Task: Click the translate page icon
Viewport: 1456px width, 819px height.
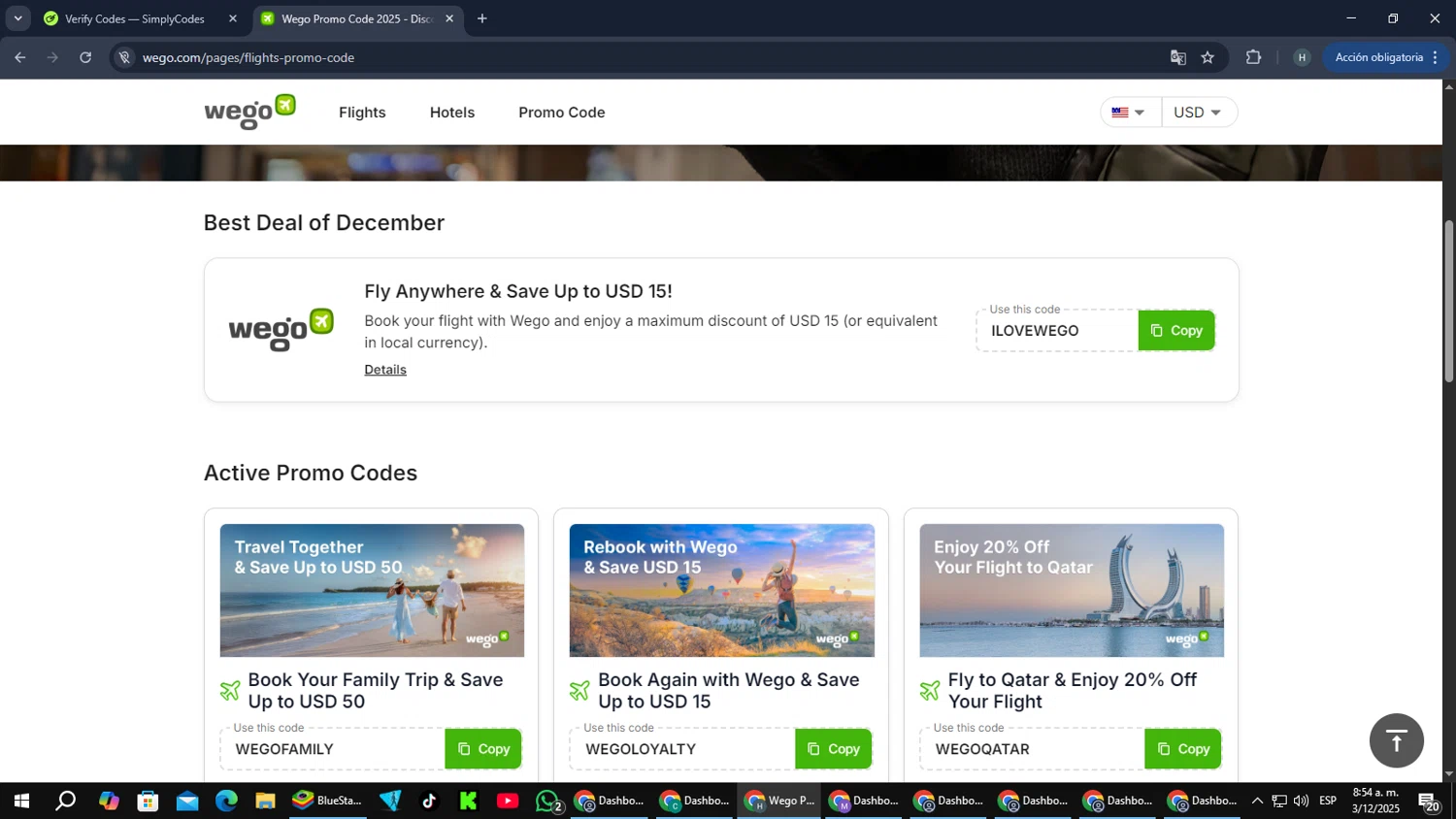Action: 1178,57
